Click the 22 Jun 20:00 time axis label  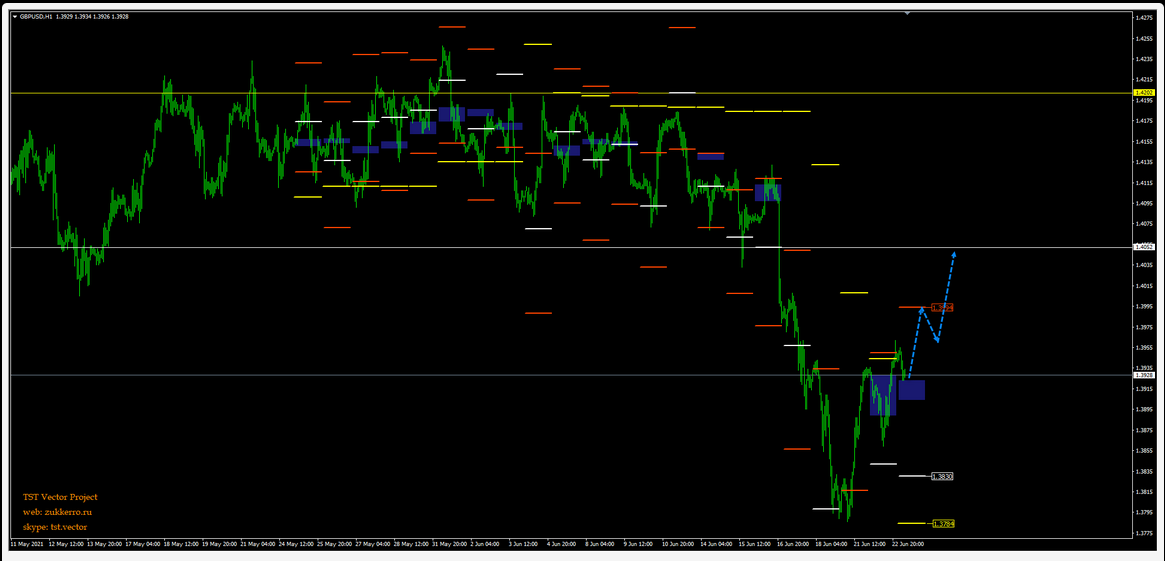pyautogui.click(x=907, y=545)
